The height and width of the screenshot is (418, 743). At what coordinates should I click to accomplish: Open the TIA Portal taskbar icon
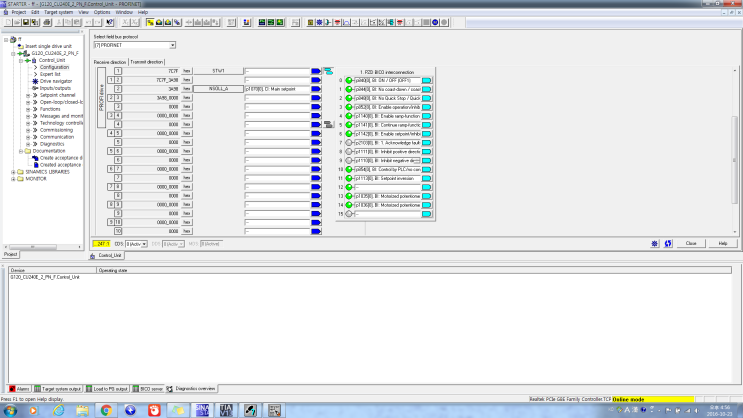(x=226, y=410)
